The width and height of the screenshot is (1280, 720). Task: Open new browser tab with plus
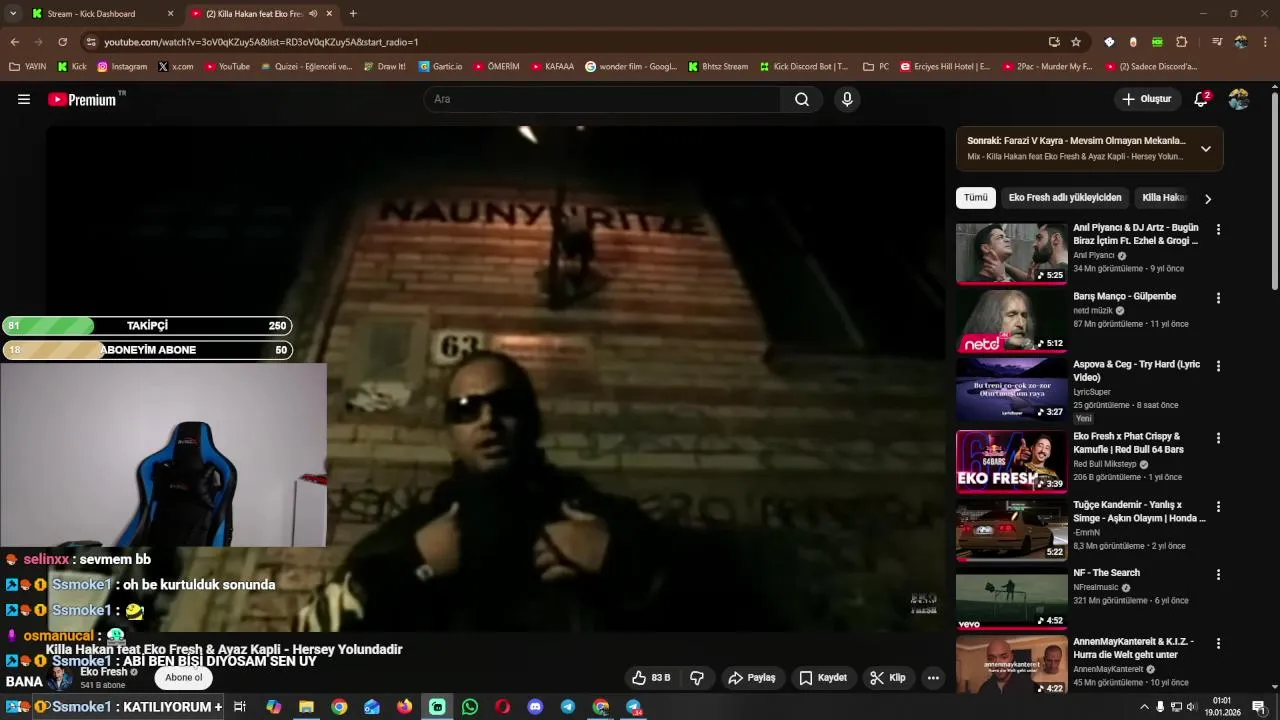tap(353, 14)
